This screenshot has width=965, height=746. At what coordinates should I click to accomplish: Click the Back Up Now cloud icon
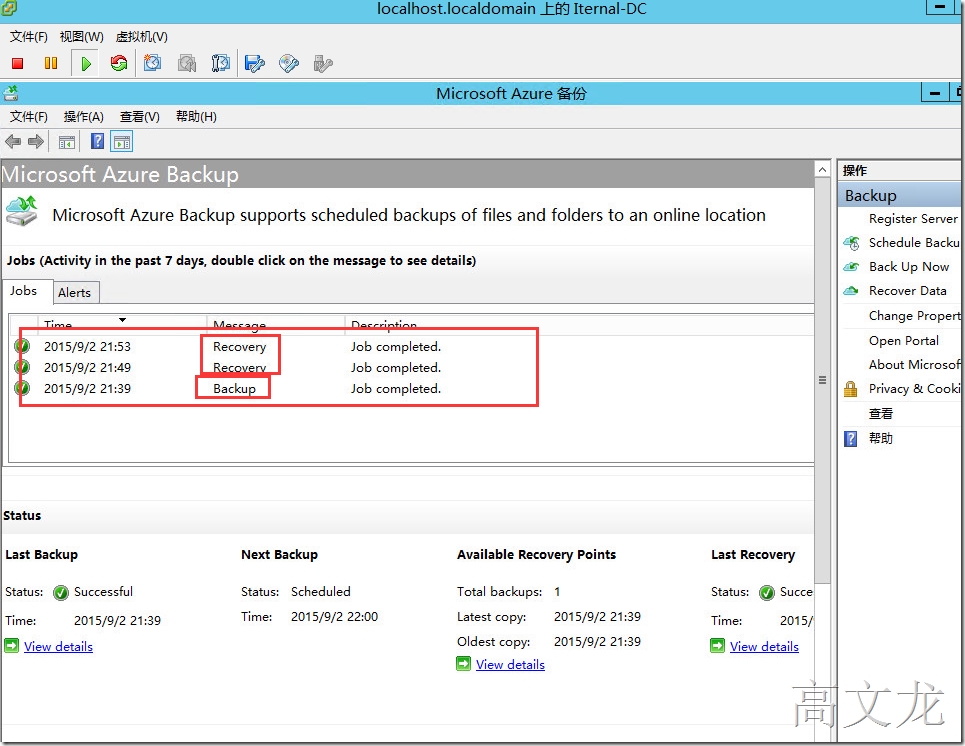point(852,267)
